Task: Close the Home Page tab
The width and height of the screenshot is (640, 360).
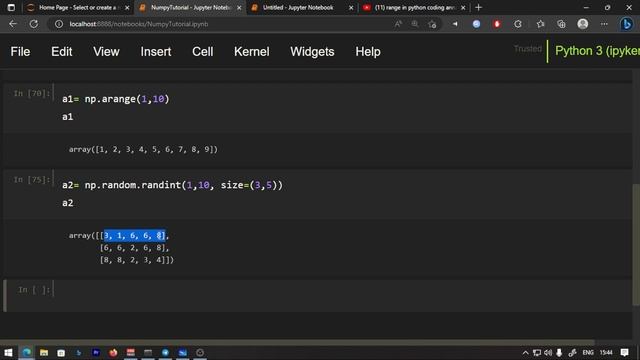Action: [127, 8]
